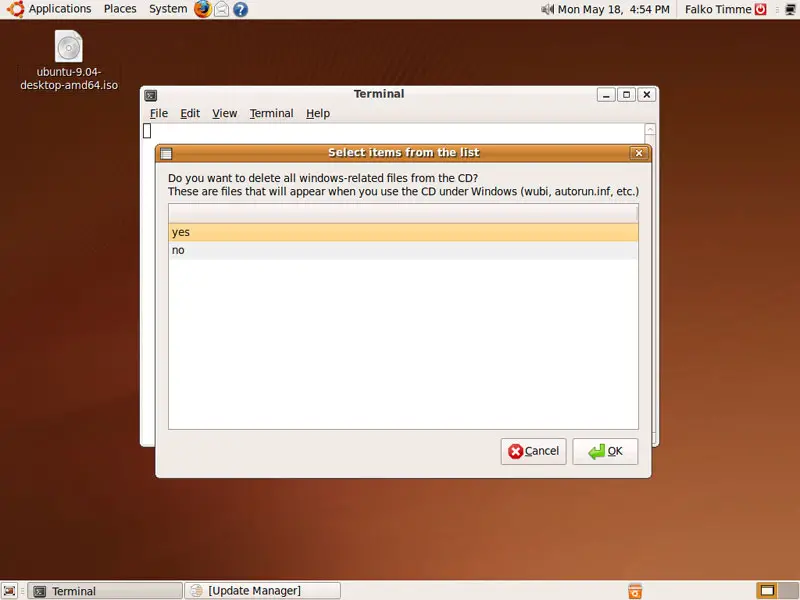800x600 pixels.
Task: Open the date and time calendar
Action: click(x=614, y=9)
